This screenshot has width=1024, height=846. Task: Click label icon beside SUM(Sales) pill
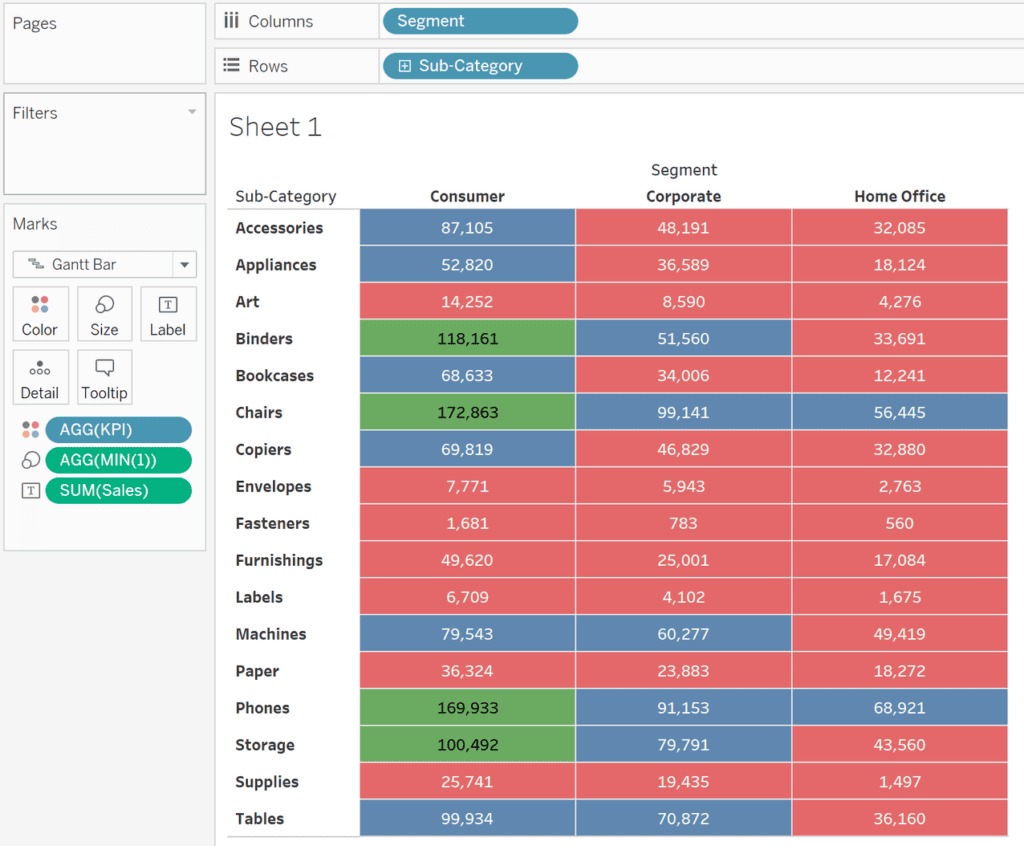tap(30, 490)
